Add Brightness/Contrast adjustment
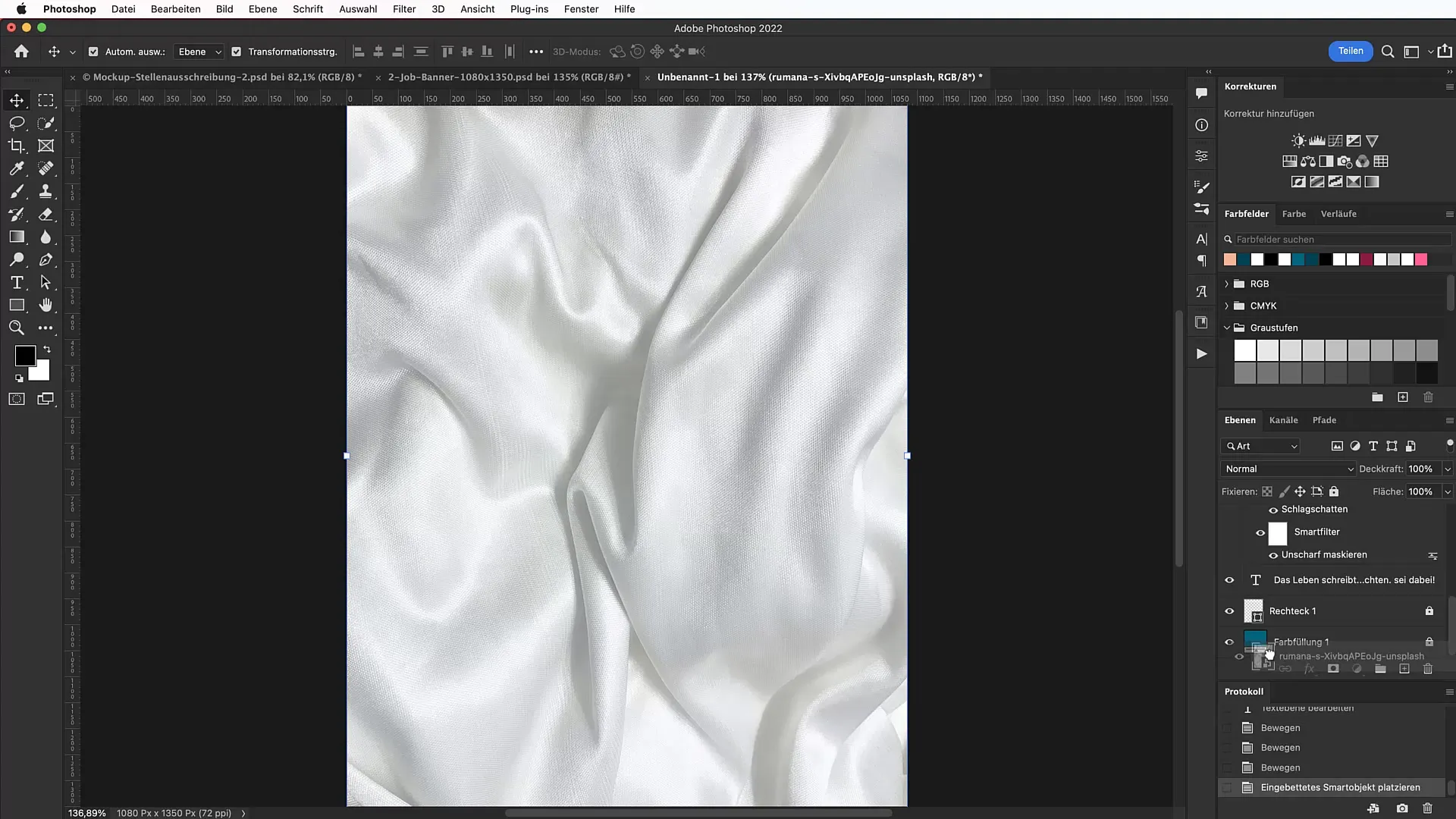 point(1298,141)
